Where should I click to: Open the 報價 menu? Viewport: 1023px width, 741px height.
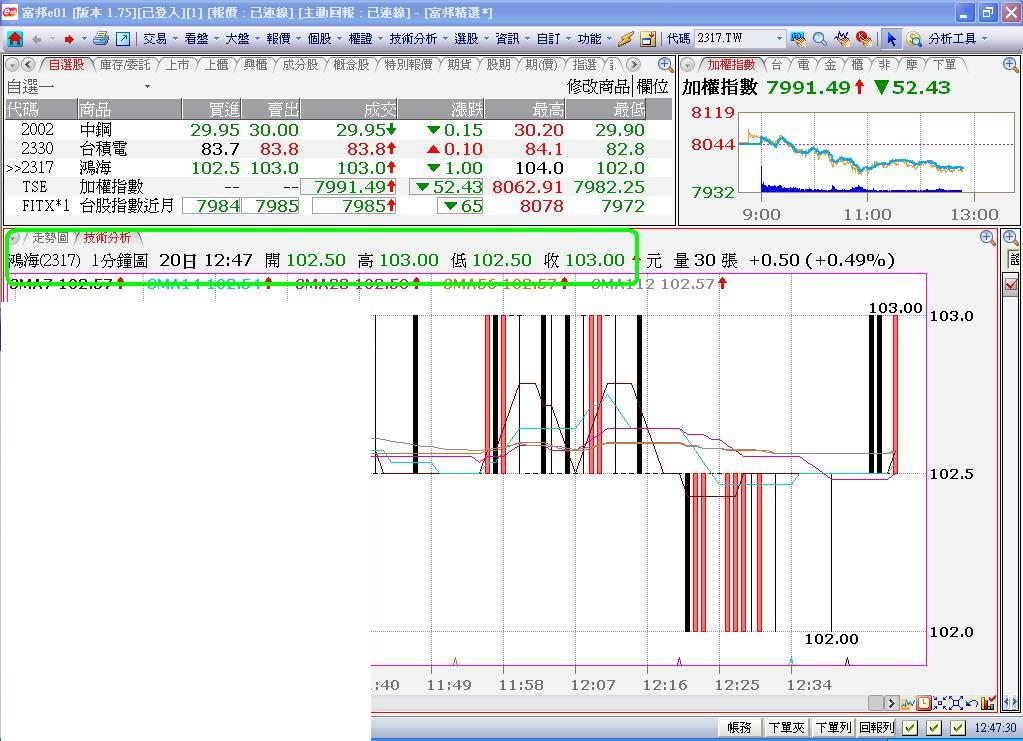tap(282, 39)
